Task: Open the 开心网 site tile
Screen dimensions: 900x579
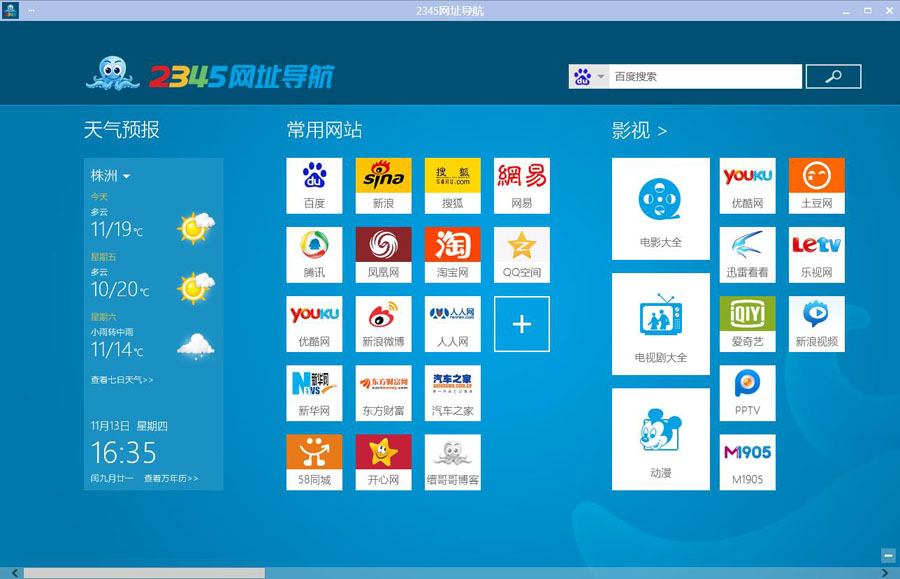Action: (x=383, y=463)
